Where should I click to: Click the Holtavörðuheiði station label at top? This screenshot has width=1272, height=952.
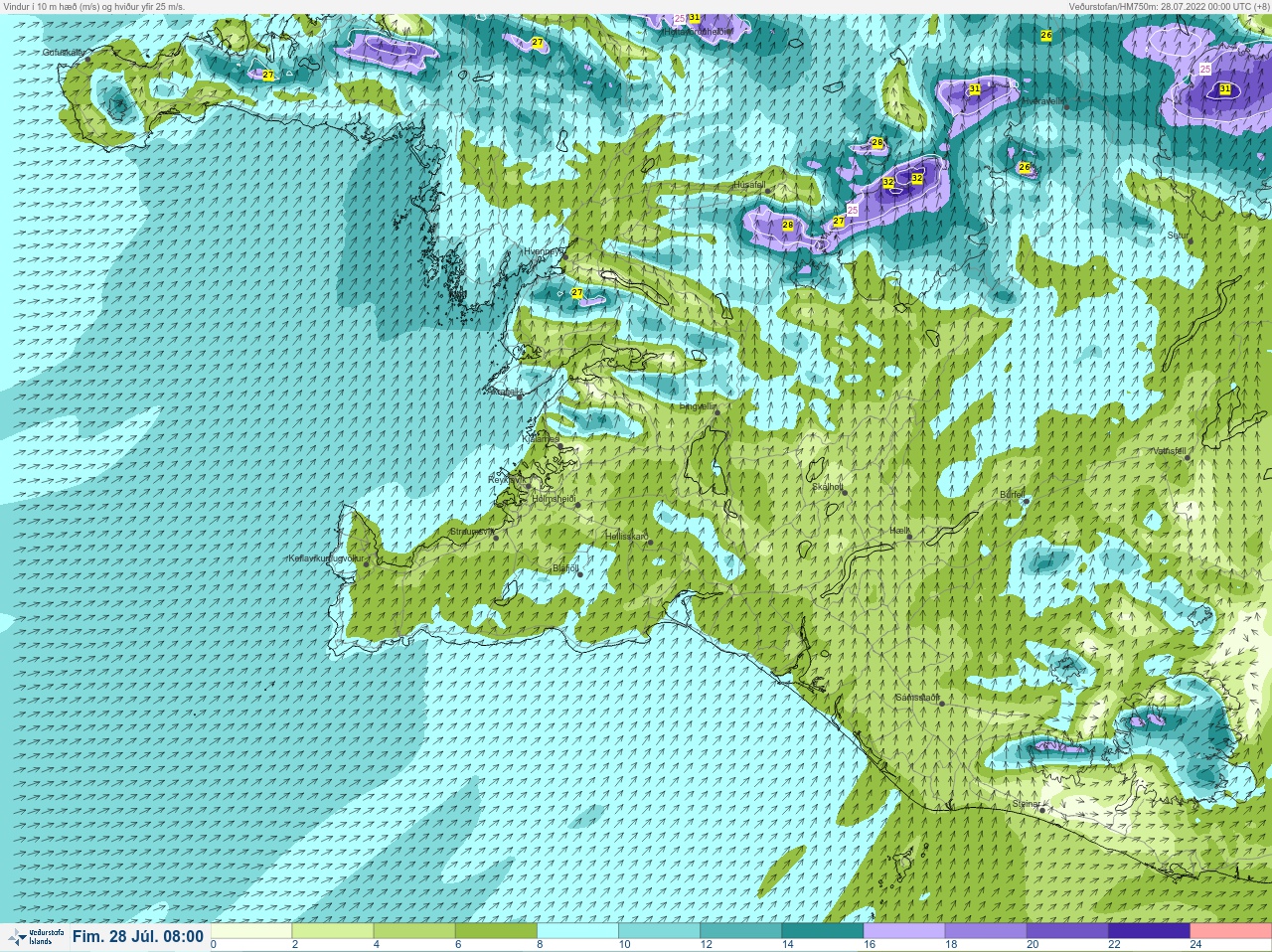point(698,31)
